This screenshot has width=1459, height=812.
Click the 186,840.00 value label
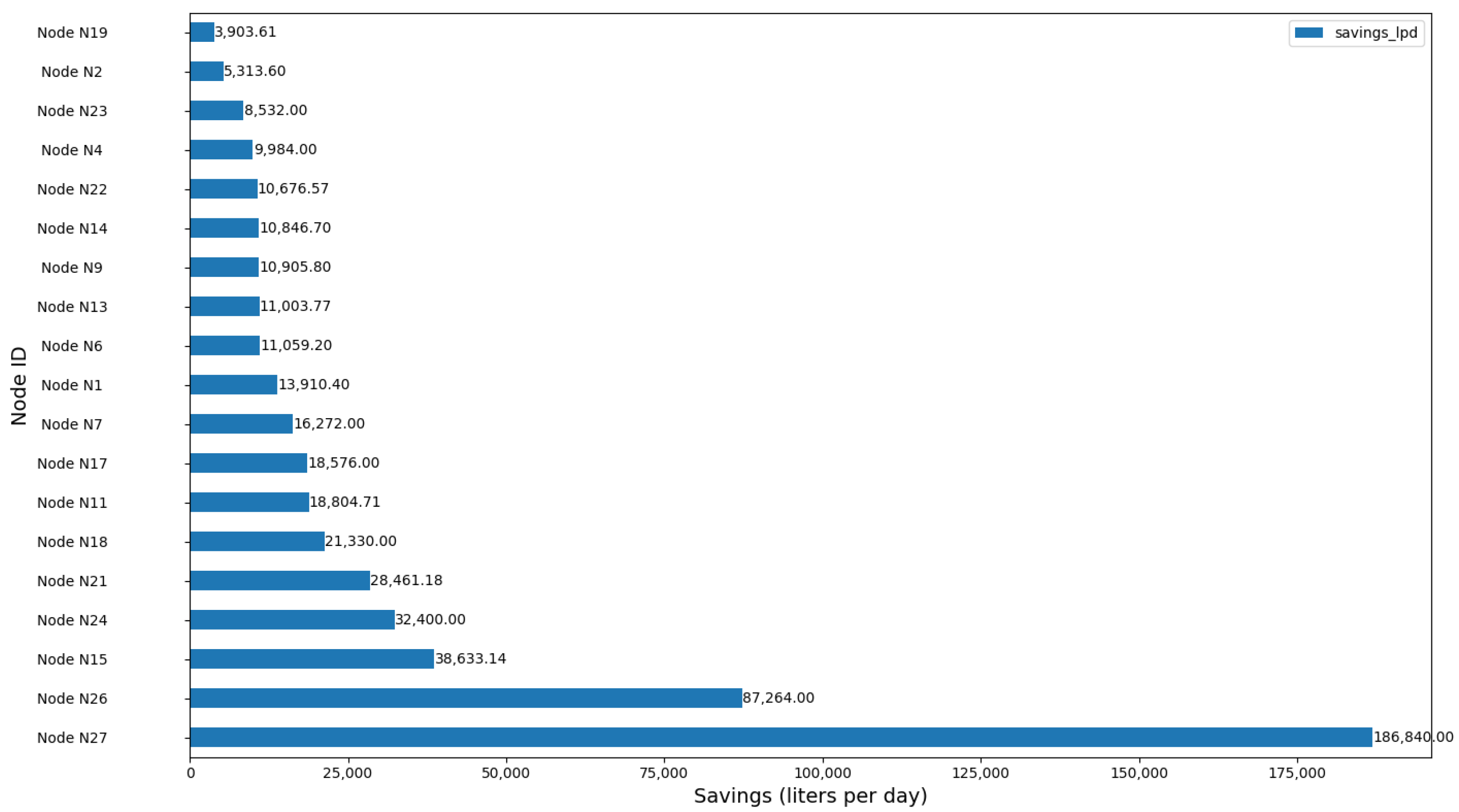point(1413,737)
